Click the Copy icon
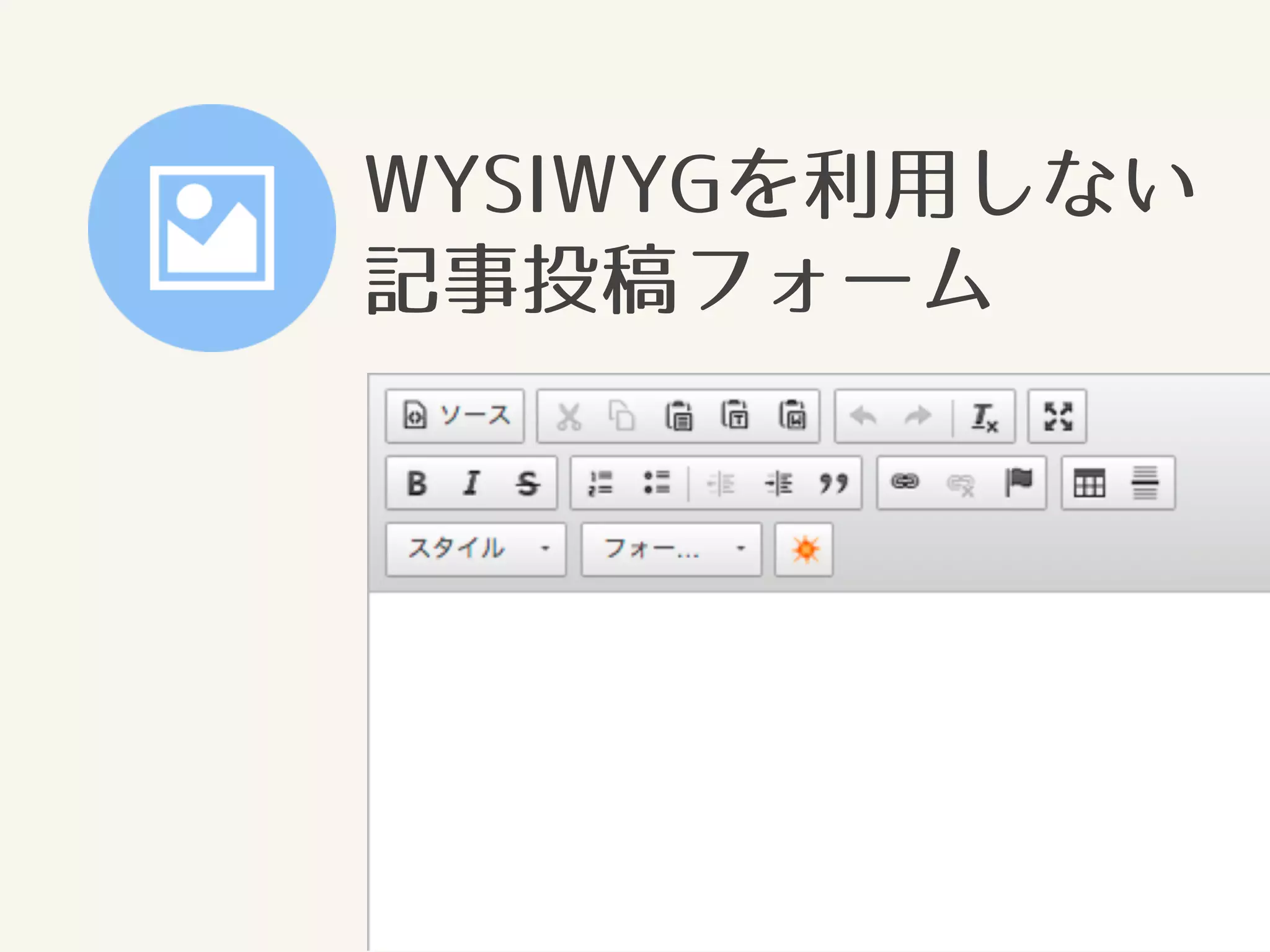1270x952 pixels. 622,416
